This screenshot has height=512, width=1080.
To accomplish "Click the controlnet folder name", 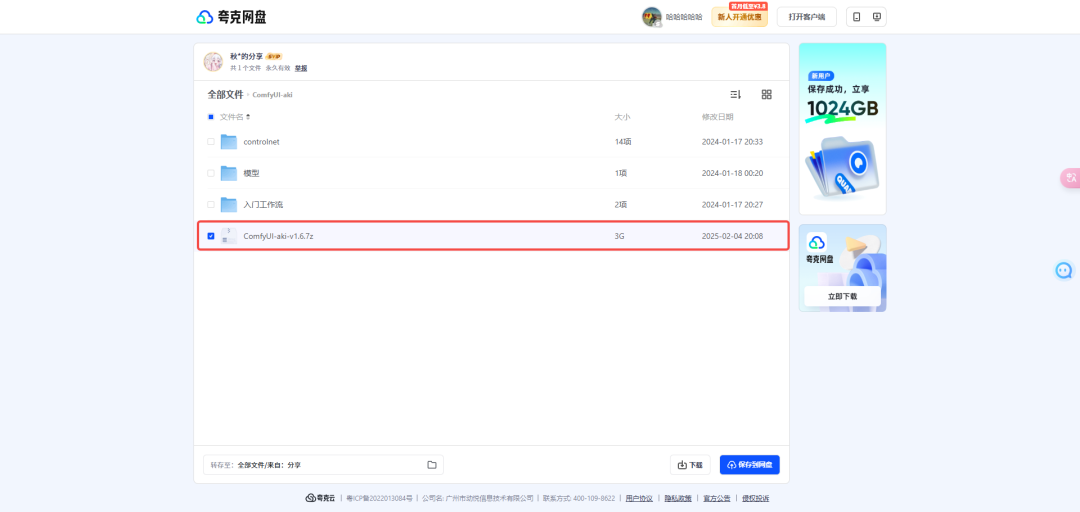I will tap(262, 142).
